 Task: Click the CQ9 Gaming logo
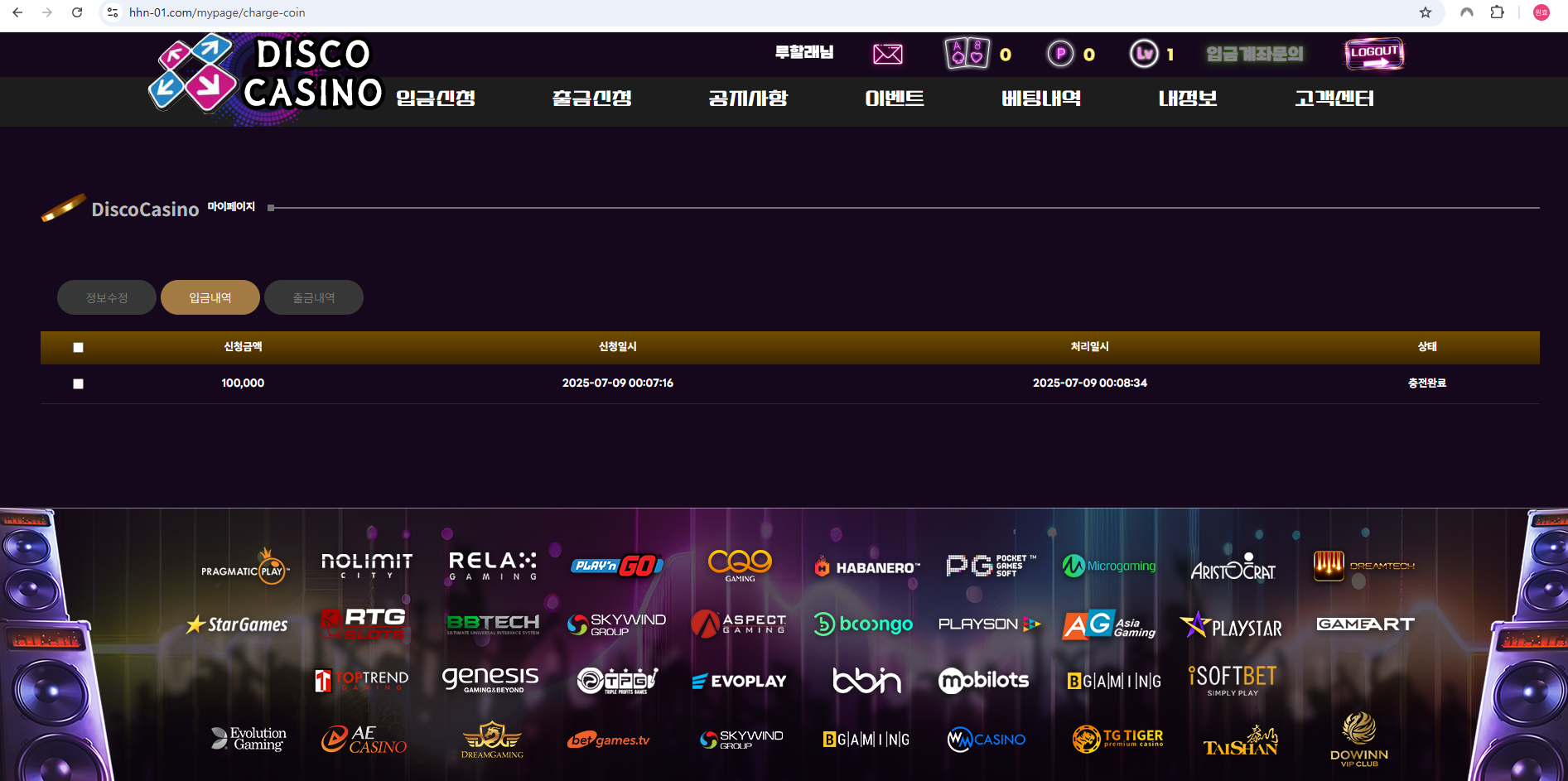pyautogui.click(x=740, y=566)
